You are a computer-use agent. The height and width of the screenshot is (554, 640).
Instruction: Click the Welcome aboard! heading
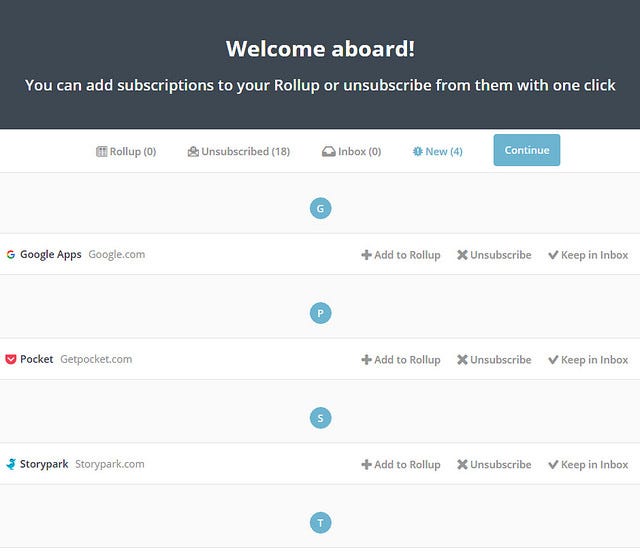pos(320,49)
